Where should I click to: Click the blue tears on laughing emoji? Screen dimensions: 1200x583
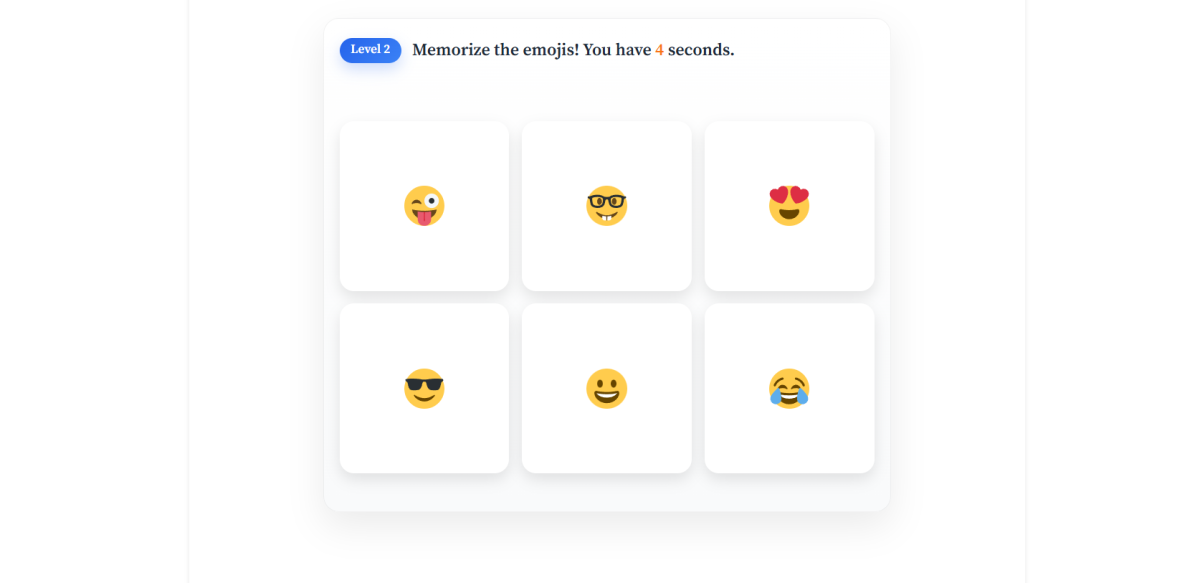[789, 398]
